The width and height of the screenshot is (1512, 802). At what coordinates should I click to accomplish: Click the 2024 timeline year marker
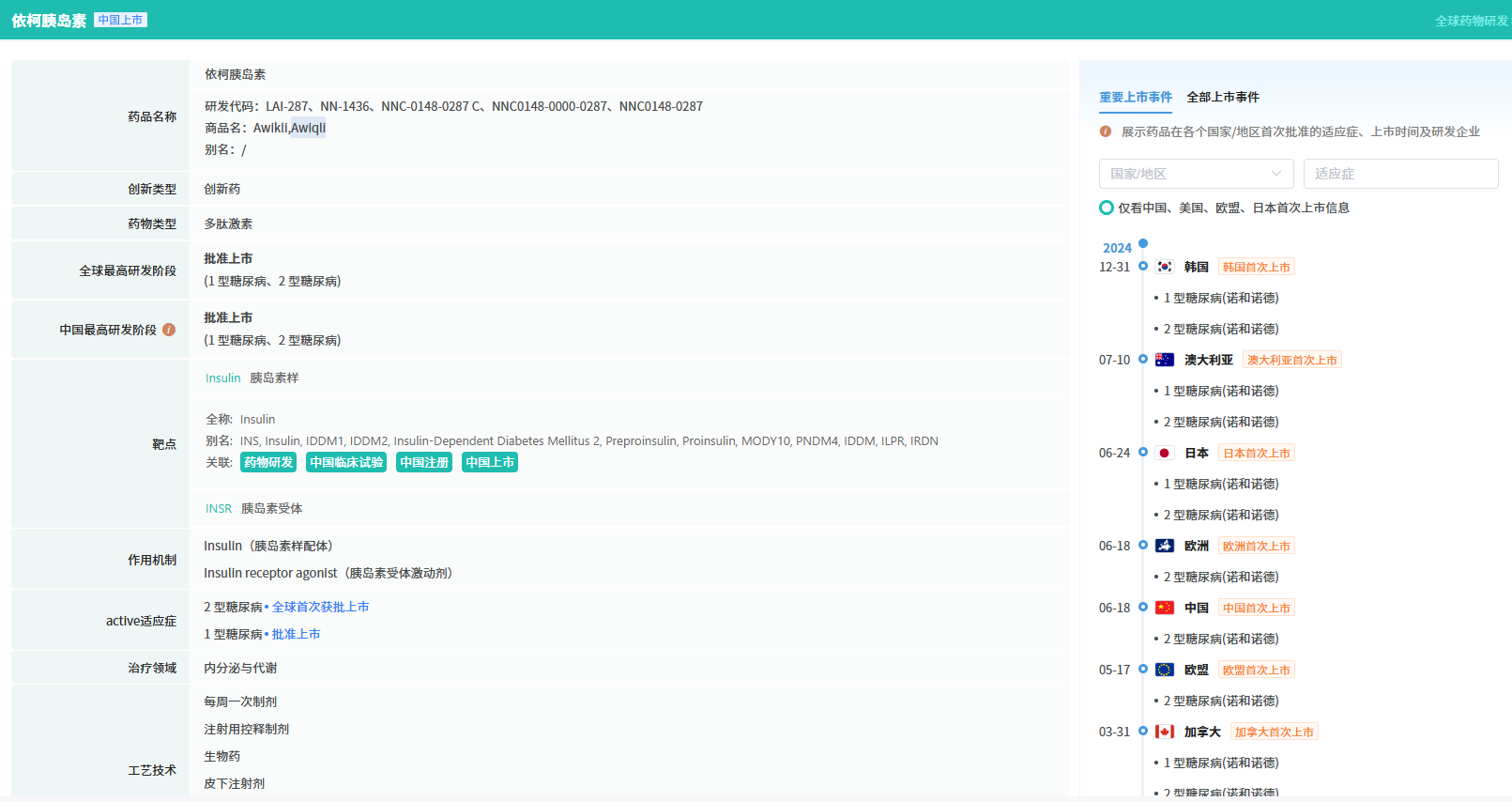point(1117,248)
